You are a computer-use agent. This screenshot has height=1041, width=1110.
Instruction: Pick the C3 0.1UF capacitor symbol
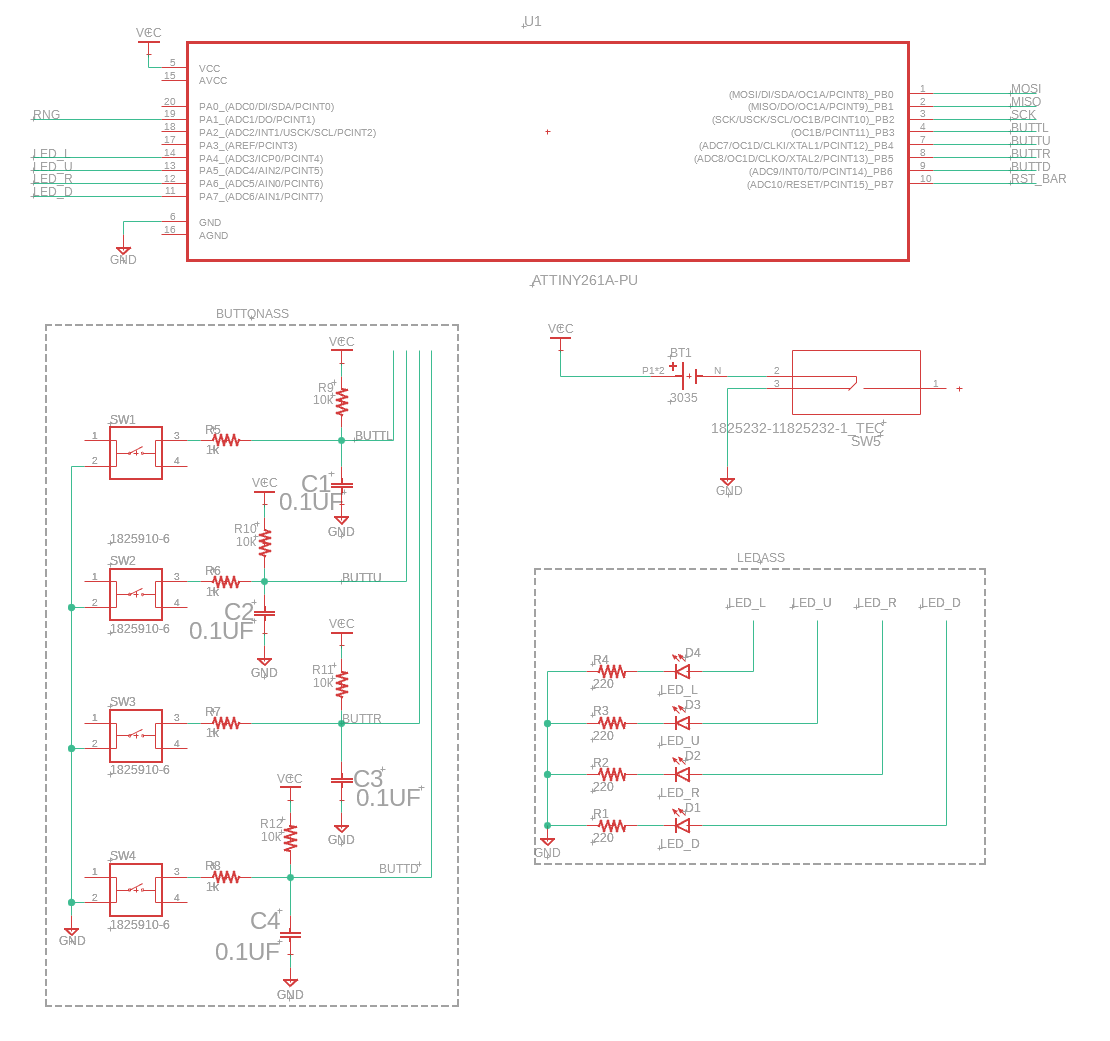(342, 781)
